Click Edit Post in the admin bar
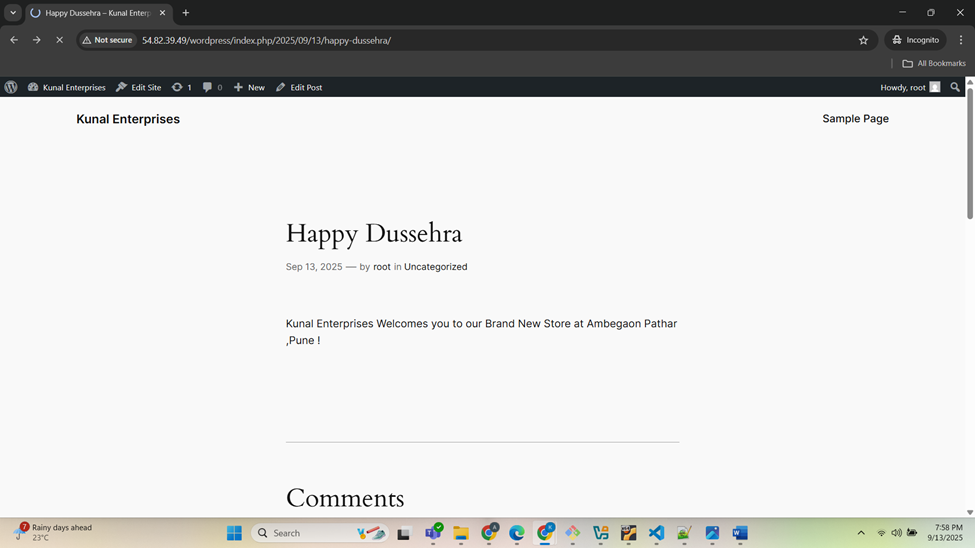This screenshot has width=975, height=548. [x=299, y=87]
